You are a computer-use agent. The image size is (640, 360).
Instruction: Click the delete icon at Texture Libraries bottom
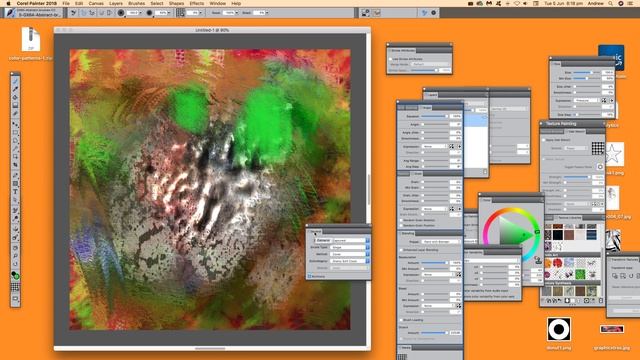(600, 301)
